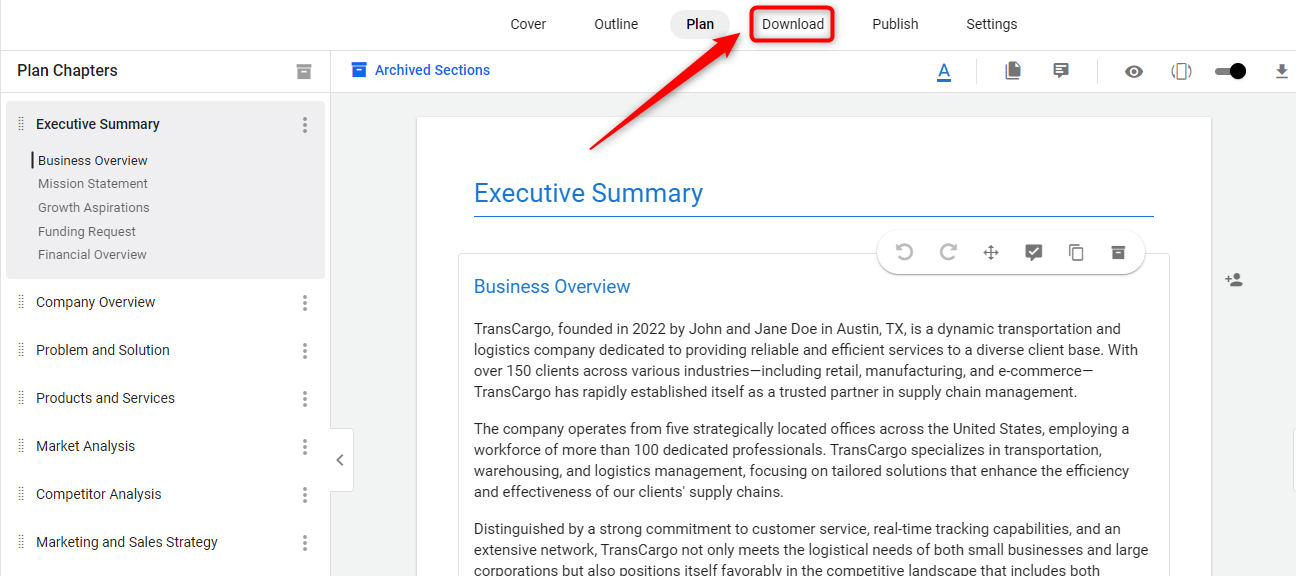Click the Archived Sections box icon
Image resolution: width=1296 pixels, height=576 pixels.
[359, 70]
